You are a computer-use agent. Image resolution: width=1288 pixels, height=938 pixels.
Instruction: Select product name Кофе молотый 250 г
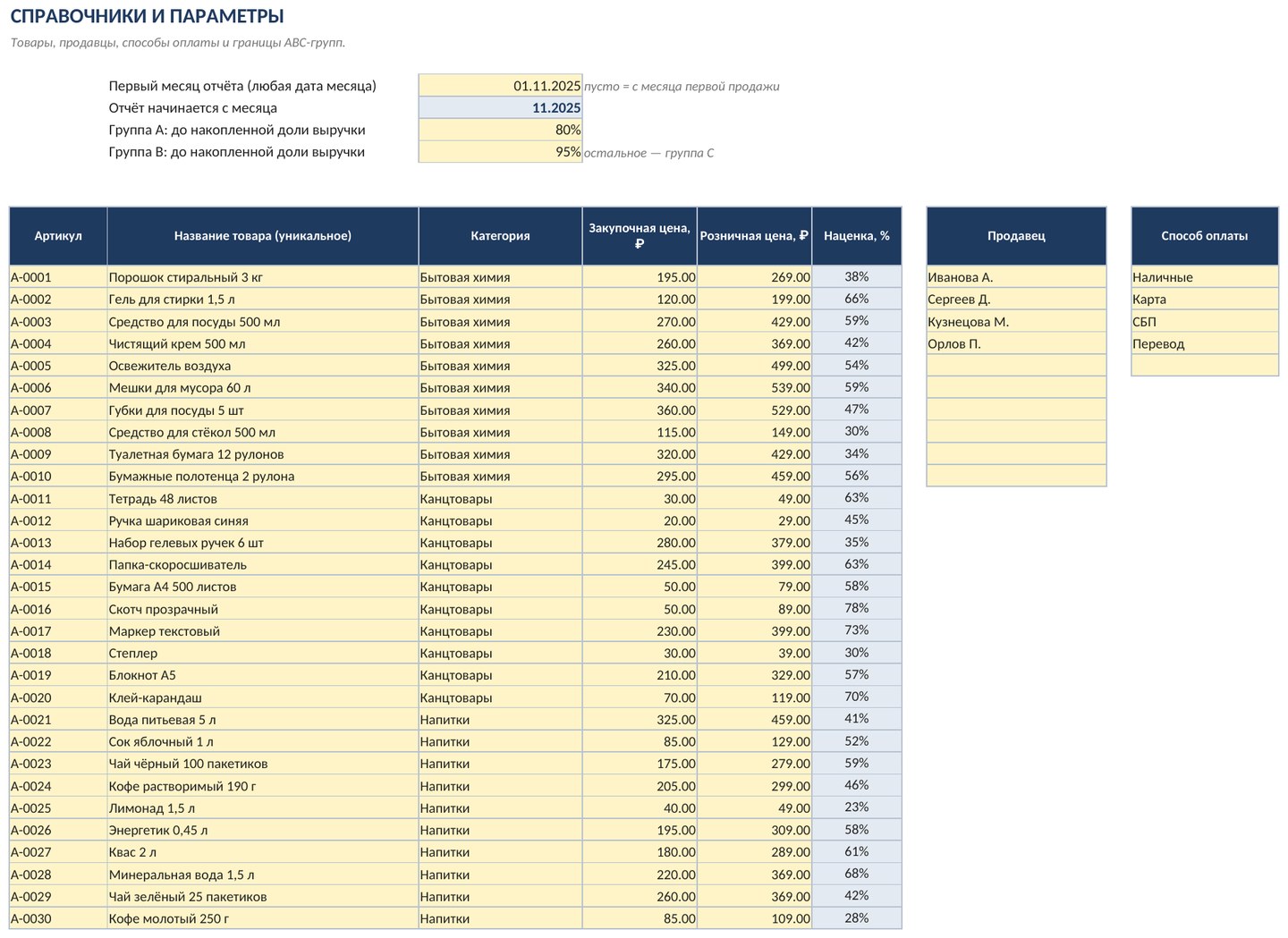(x=263, y=918)
